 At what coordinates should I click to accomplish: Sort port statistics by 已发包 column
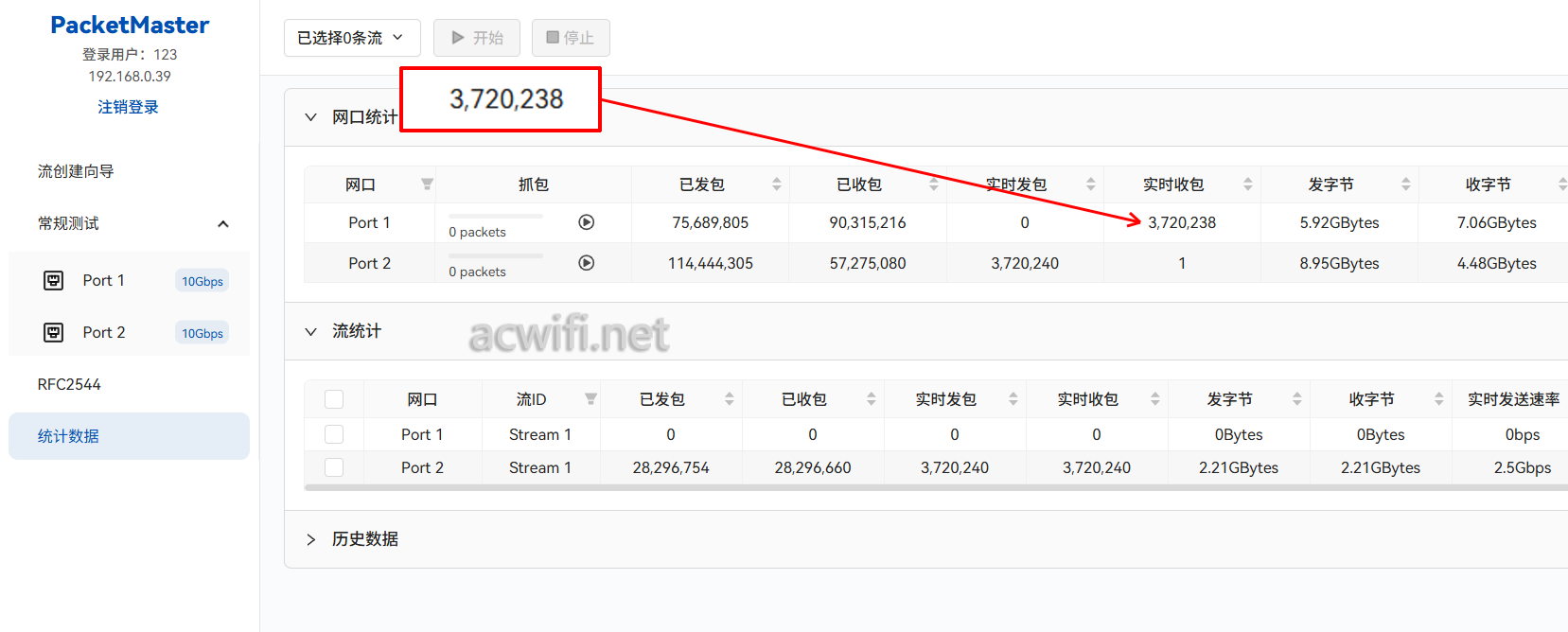click(x=776, y=184)
